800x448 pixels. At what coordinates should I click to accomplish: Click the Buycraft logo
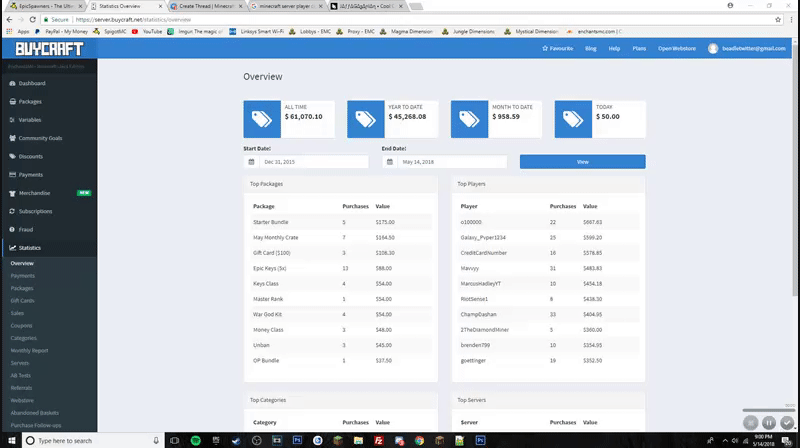click(49, 49)
